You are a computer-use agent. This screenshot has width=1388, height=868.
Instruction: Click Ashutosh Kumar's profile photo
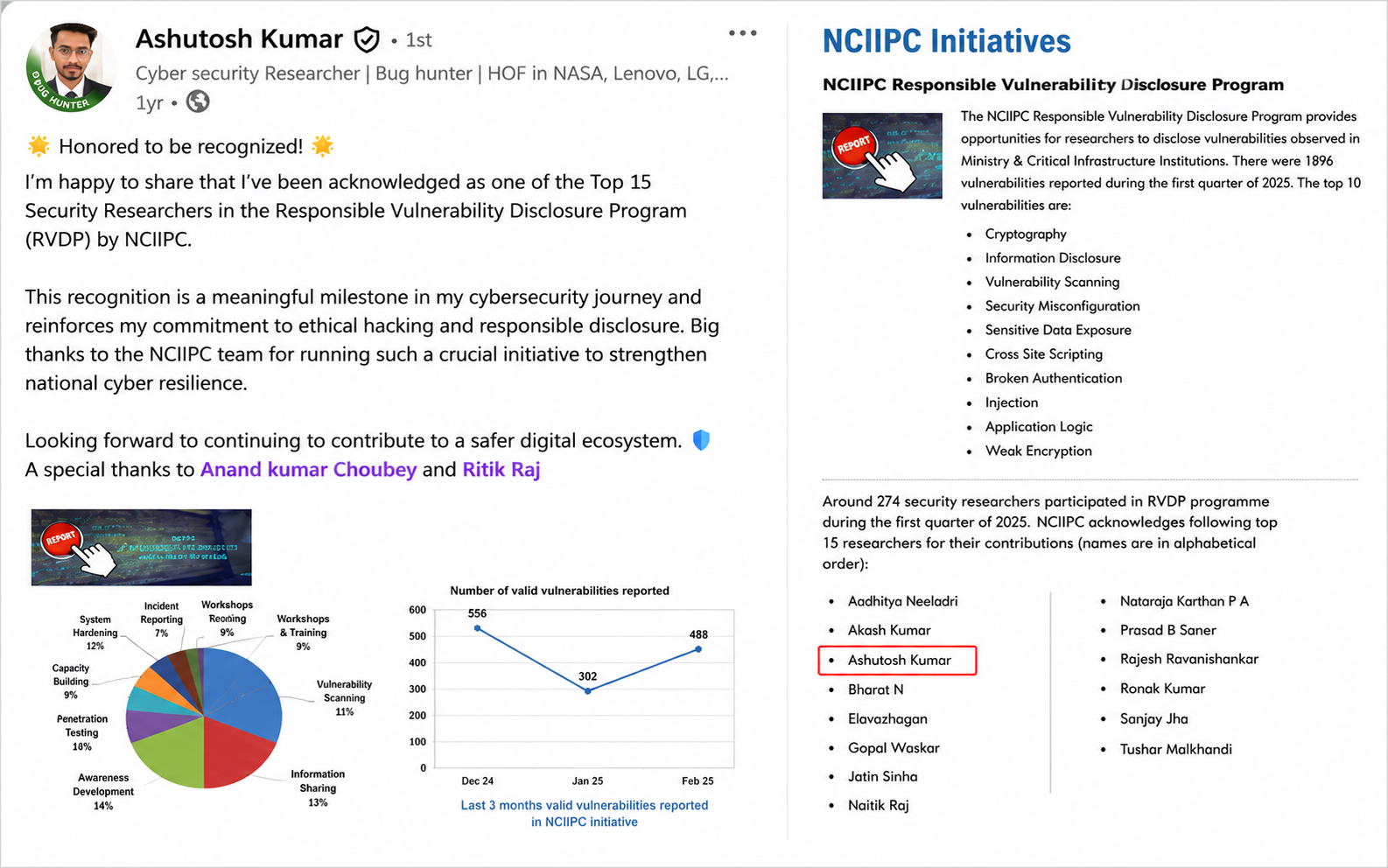pyautogui.click(x=71, y=68)
